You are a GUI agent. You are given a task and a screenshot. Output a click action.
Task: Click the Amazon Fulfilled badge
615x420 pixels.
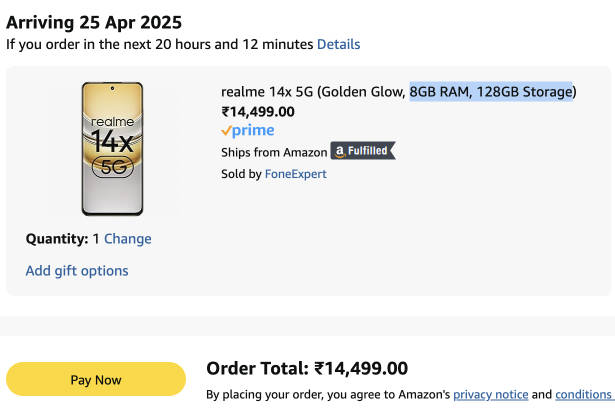pos(363,151)
